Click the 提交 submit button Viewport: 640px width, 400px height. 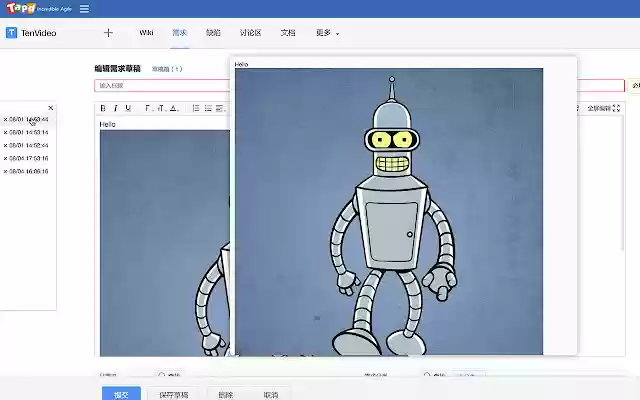coord(121,394)
